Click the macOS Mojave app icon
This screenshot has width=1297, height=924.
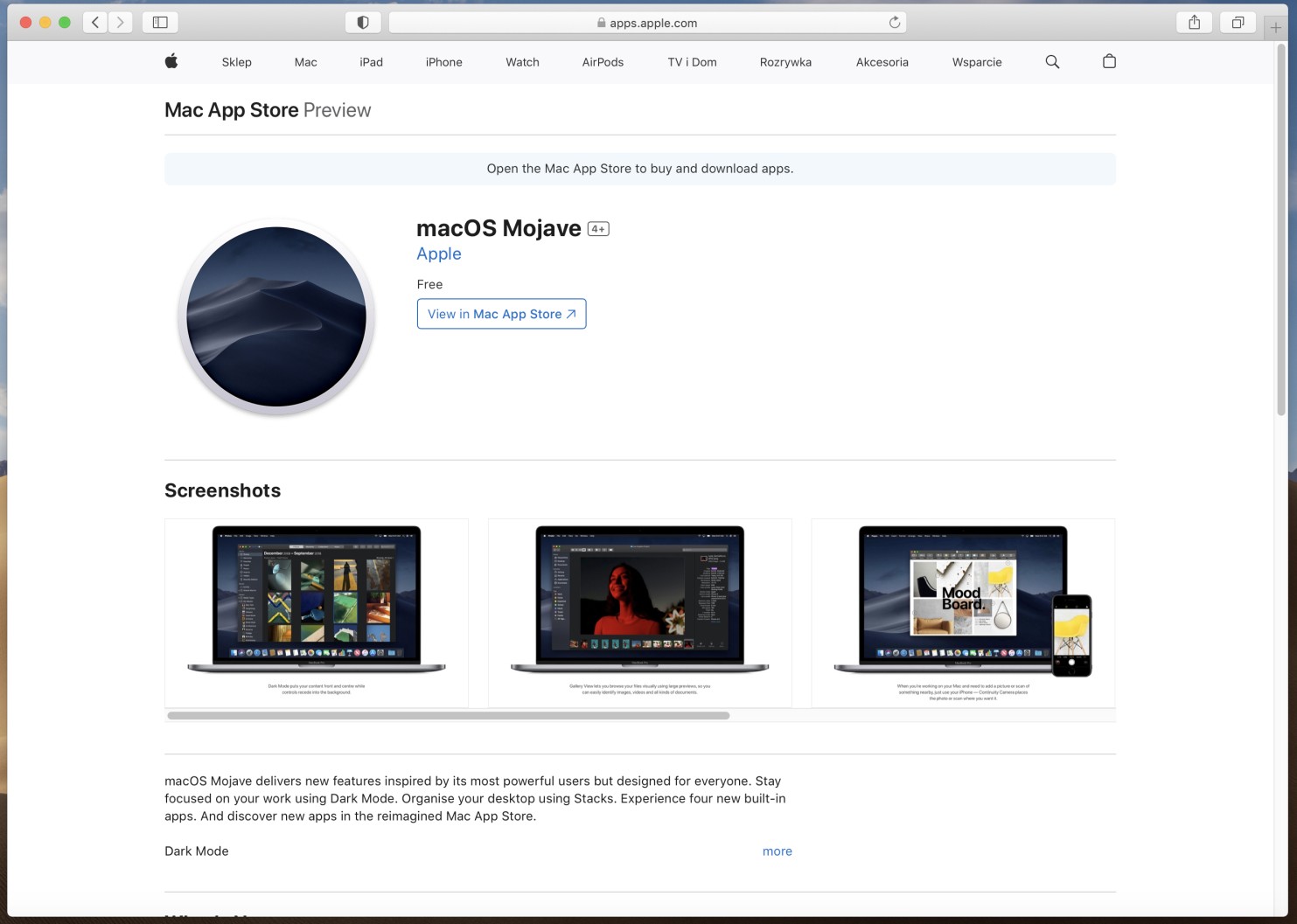276,316
